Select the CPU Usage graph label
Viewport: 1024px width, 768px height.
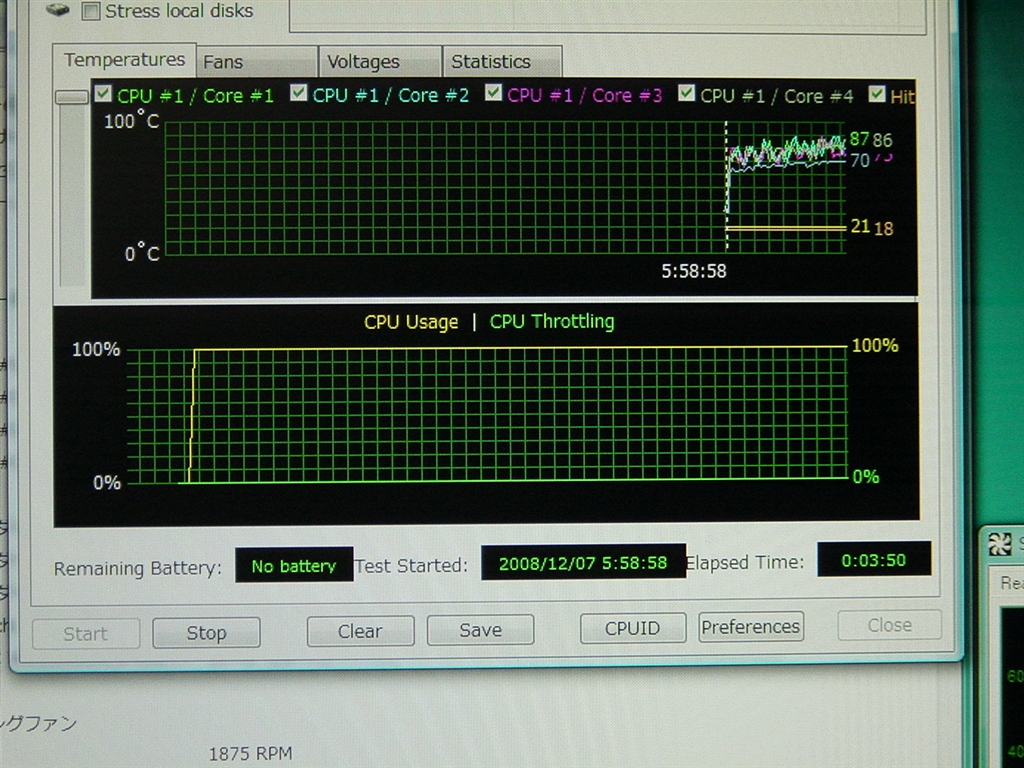click(411, 322)
